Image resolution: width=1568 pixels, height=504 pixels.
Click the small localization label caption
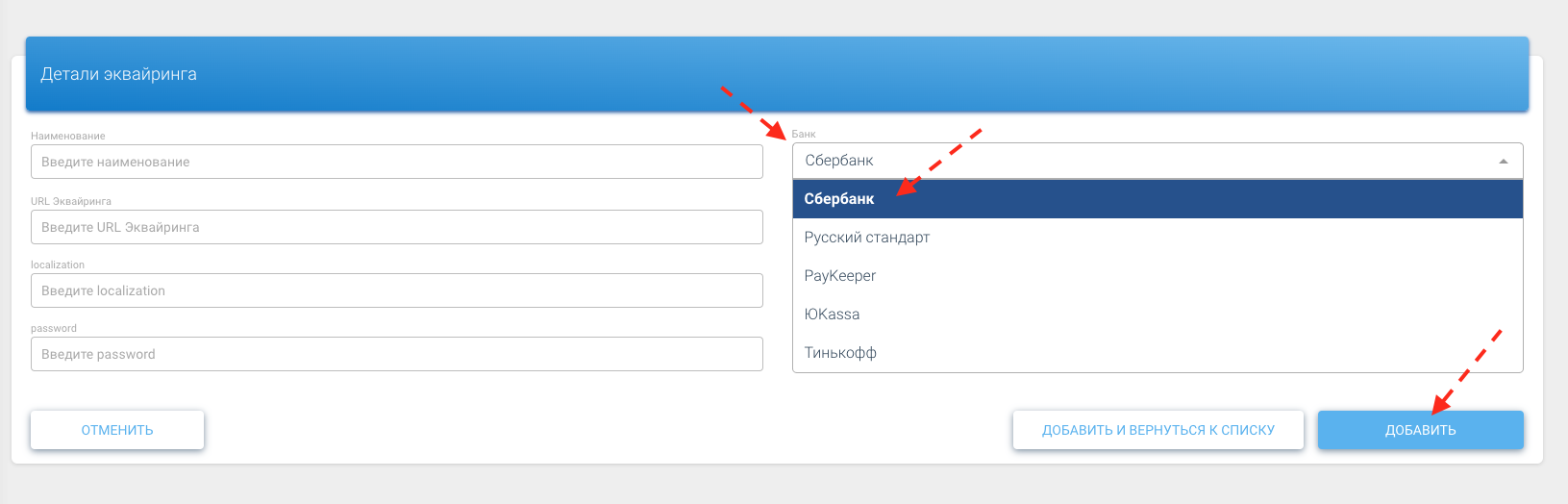point(58,265)
